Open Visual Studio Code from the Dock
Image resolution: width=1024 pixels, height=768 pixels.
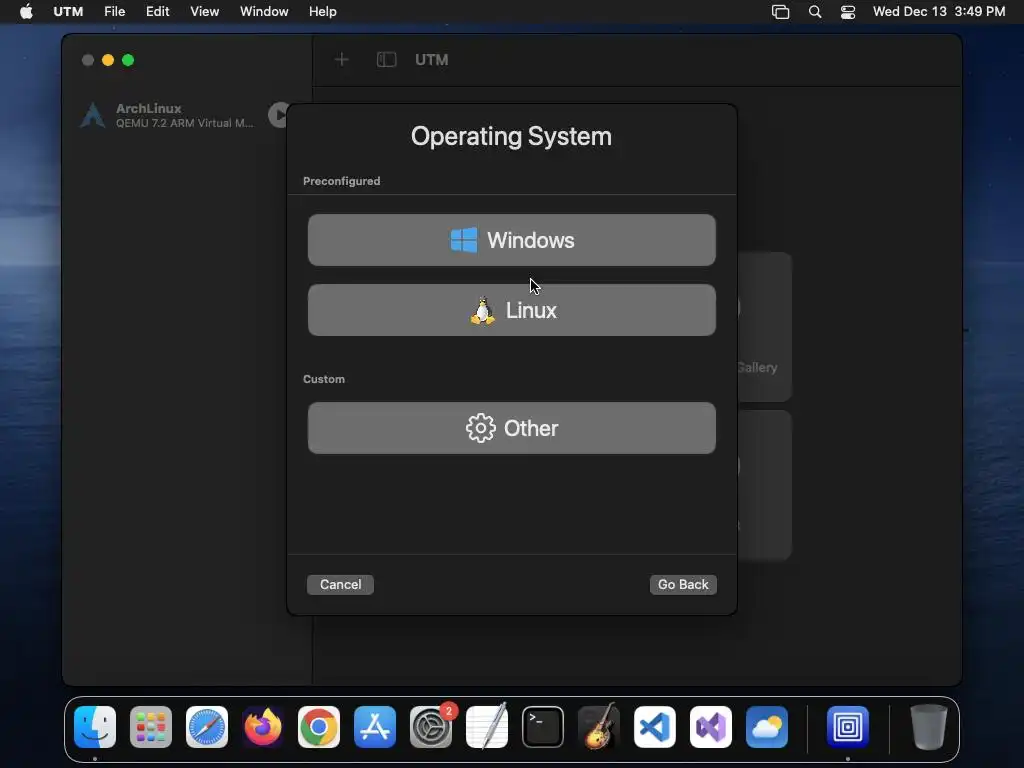654,727
